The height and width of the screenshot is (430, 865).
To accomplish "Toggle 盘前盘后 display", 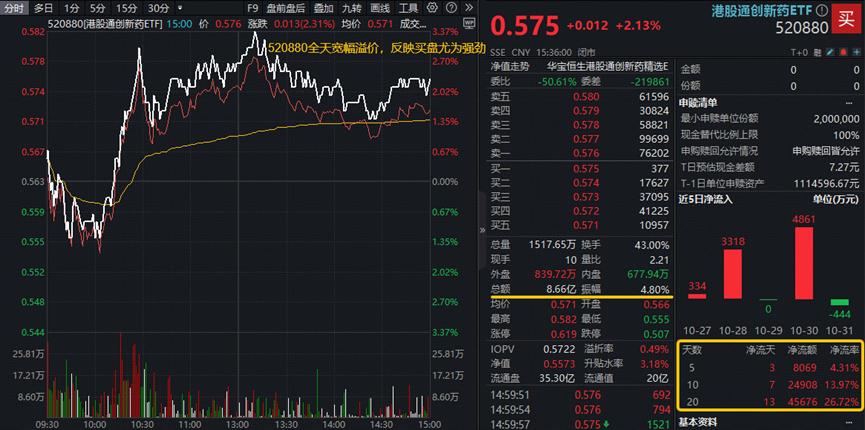I will (285, 8).
